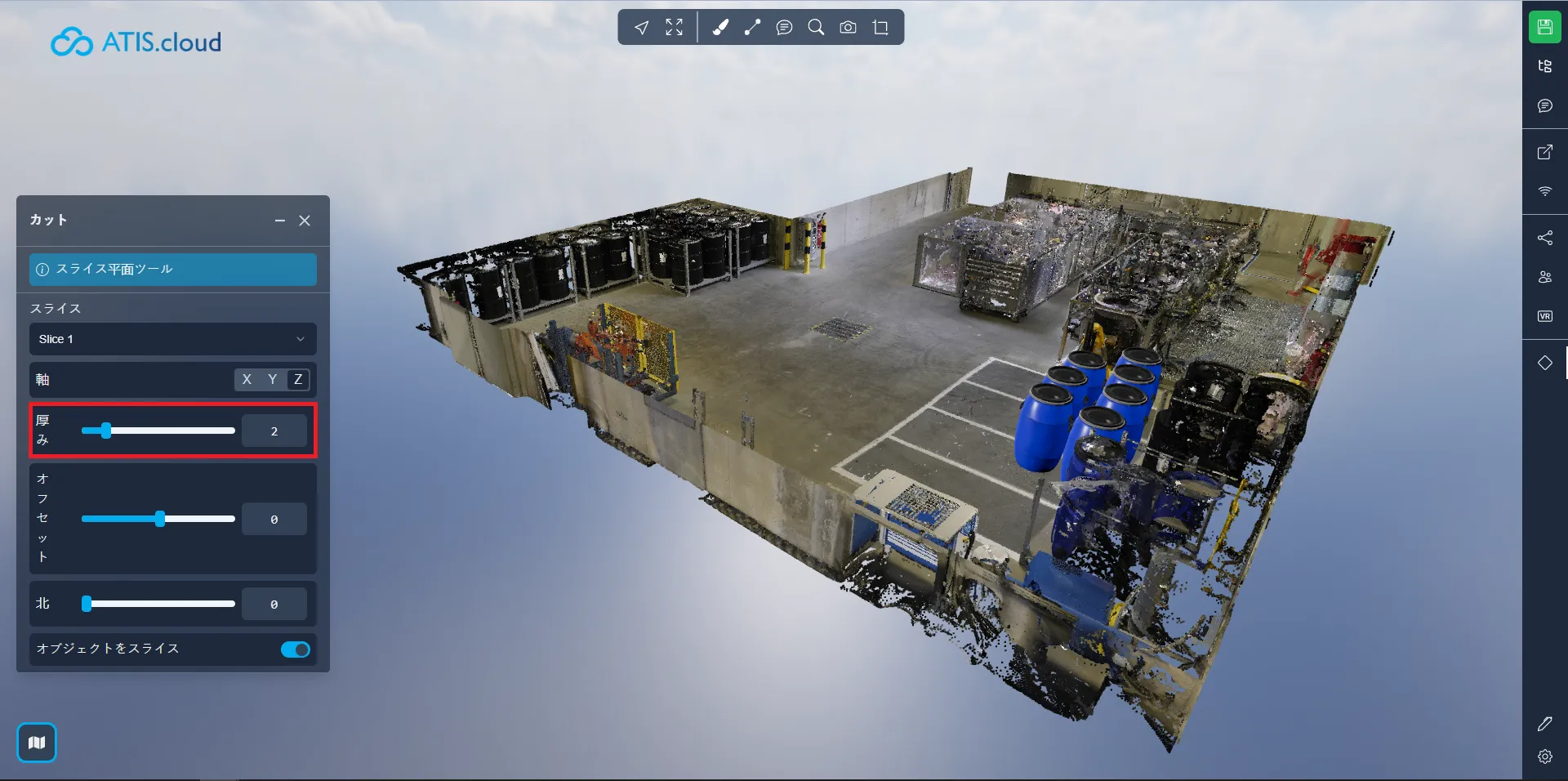Toggle the オブジェクトをスライス switch
Viewport: 1568px width, 781px height.
coord(296,649)
